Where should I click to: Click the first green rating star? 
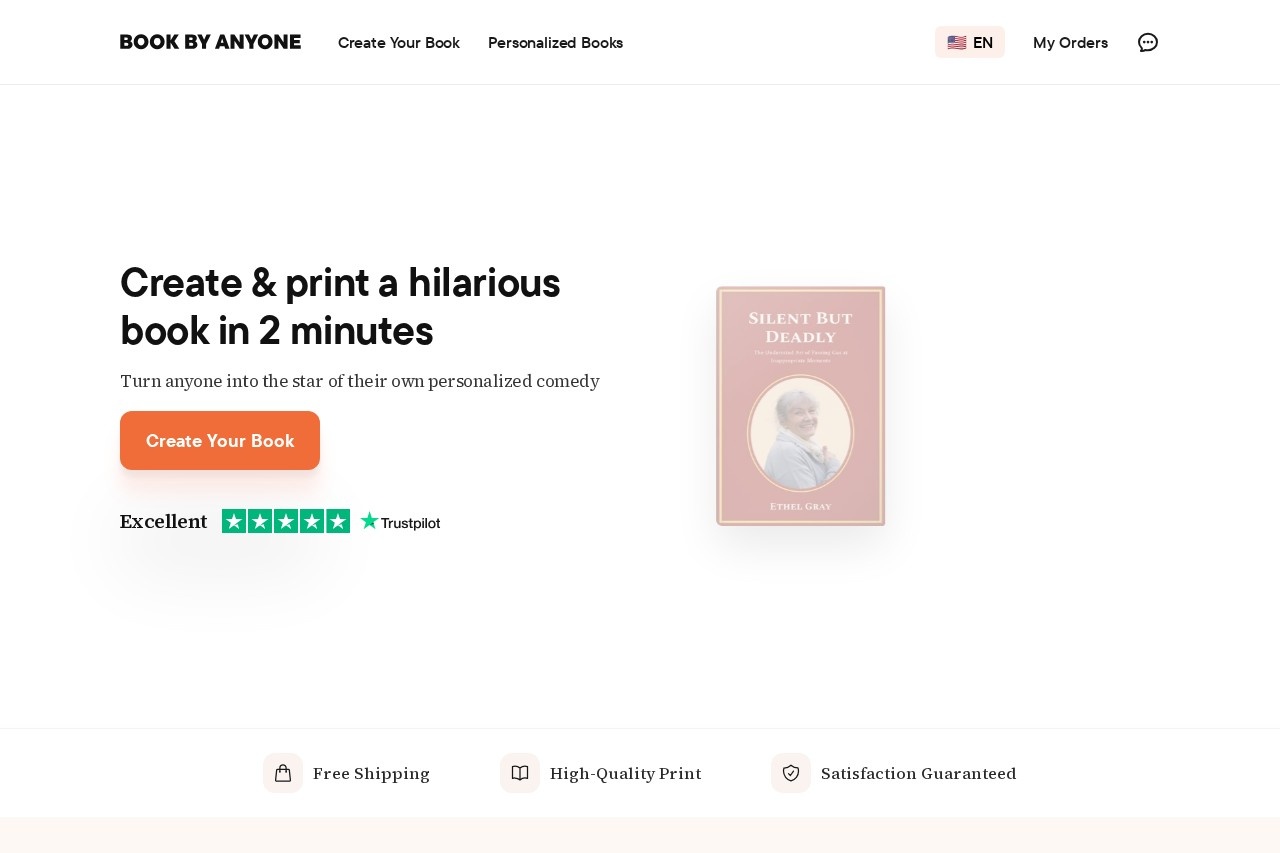pyautogui.click(x=233, y=520)
